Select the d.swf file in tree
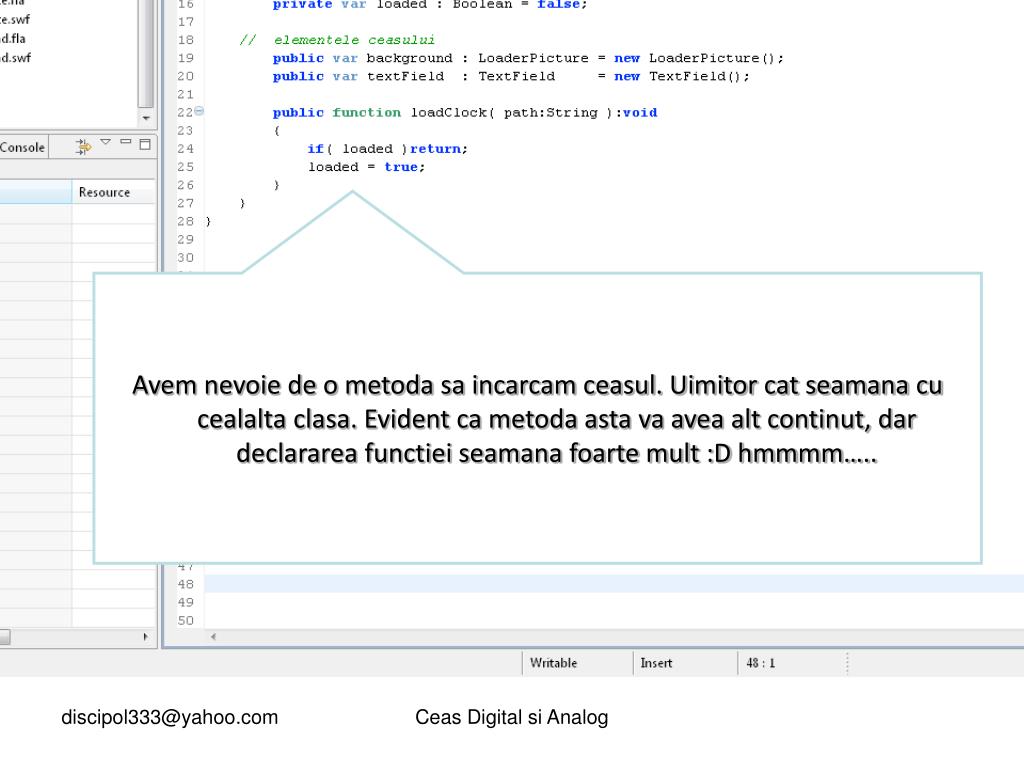 pos(16,57)
